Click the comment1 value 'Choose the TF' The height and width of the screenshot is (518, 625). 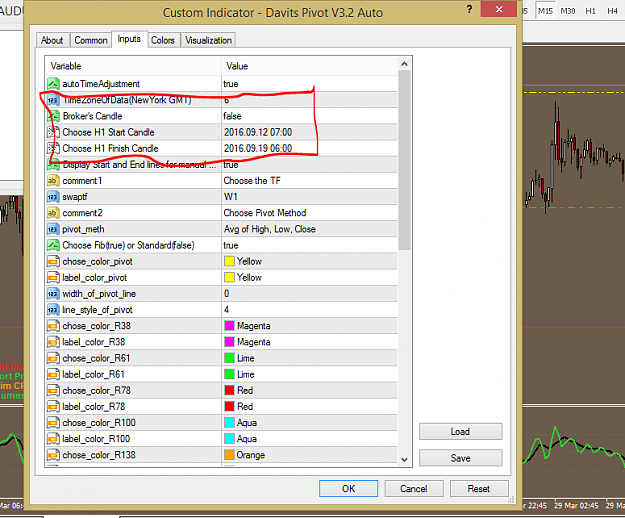pyautogui.click(x=252, y=181)
